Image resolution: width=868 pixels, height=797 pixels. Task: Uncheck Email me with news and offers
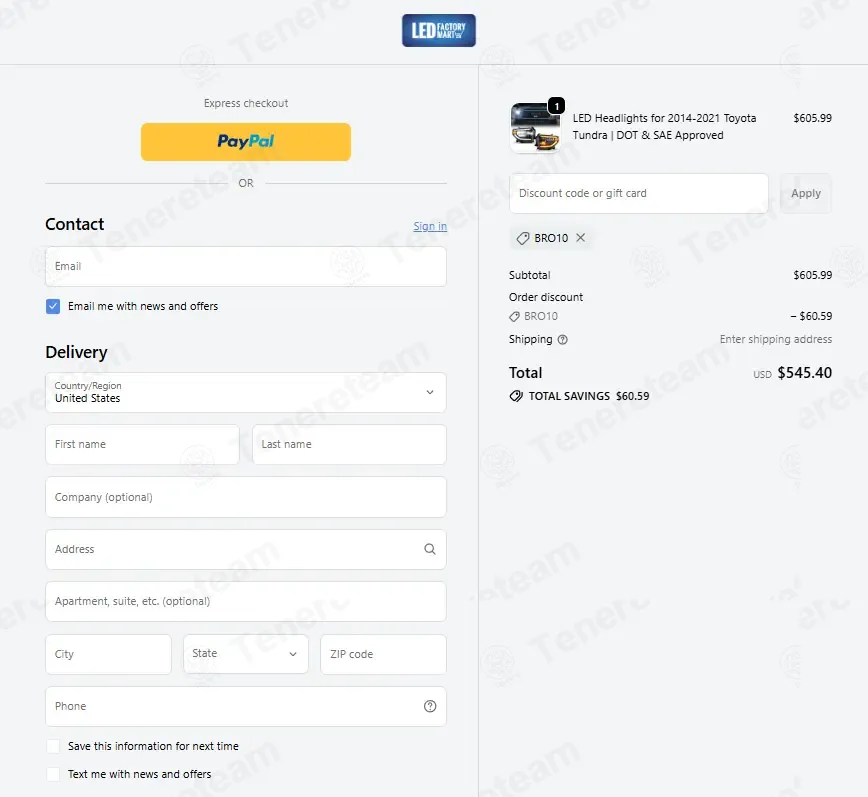click(x=53, y=306)
